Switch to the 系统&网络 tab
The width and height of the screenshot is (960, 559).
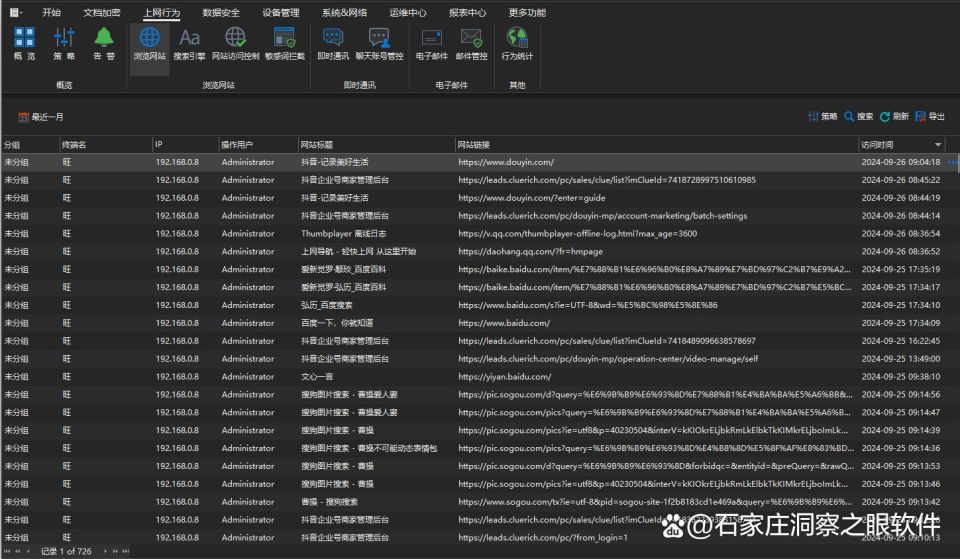(x=345, y=12)
